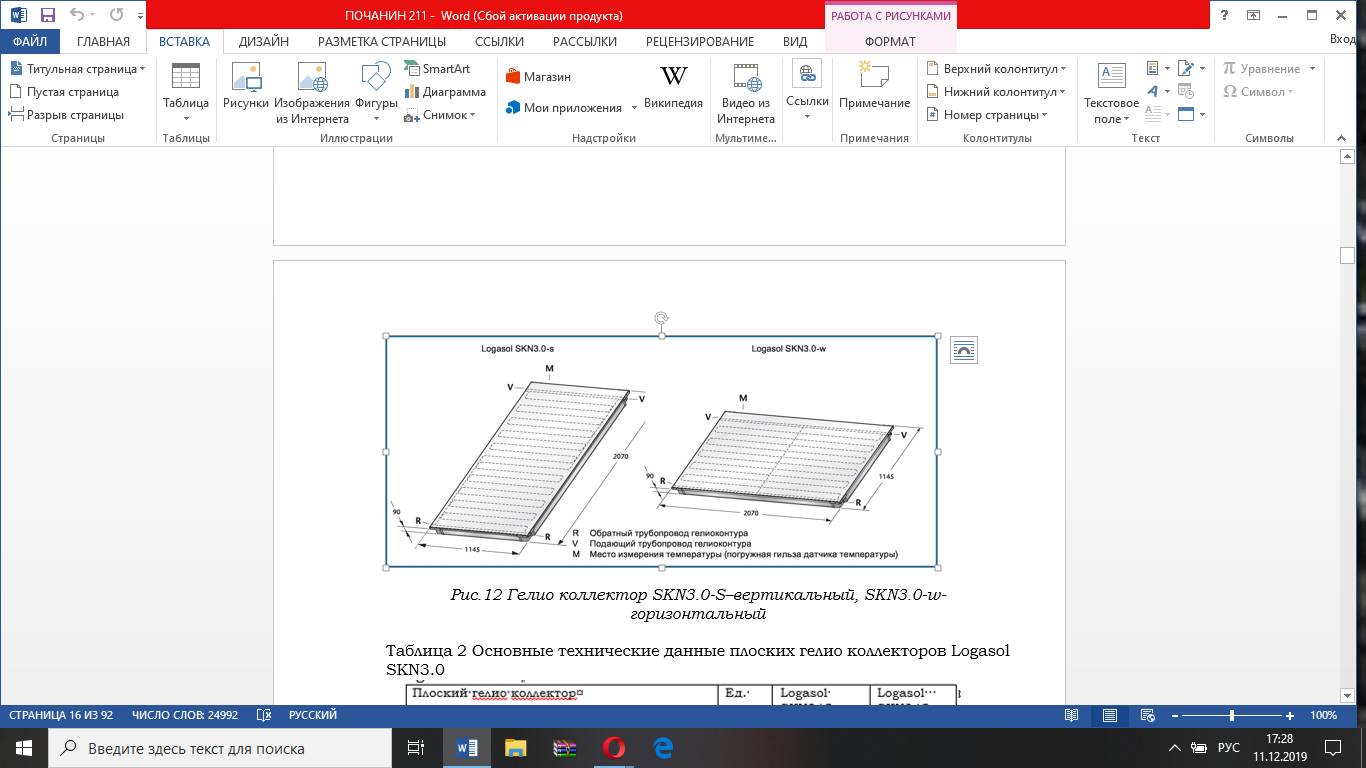Switch to the ВИД tab
The width and height of the screenshot is (1366, 768).
tap(795, 42)
